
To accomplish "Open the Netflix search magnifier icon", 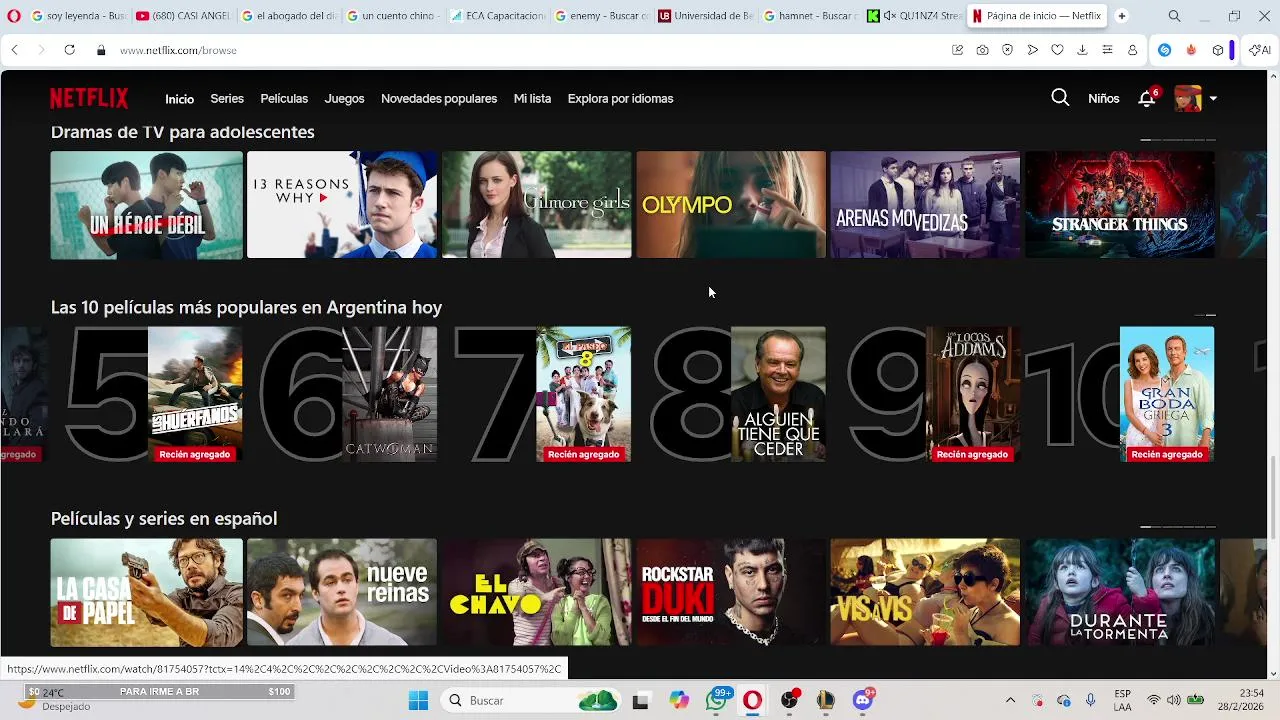I will tap(1060, 98).
